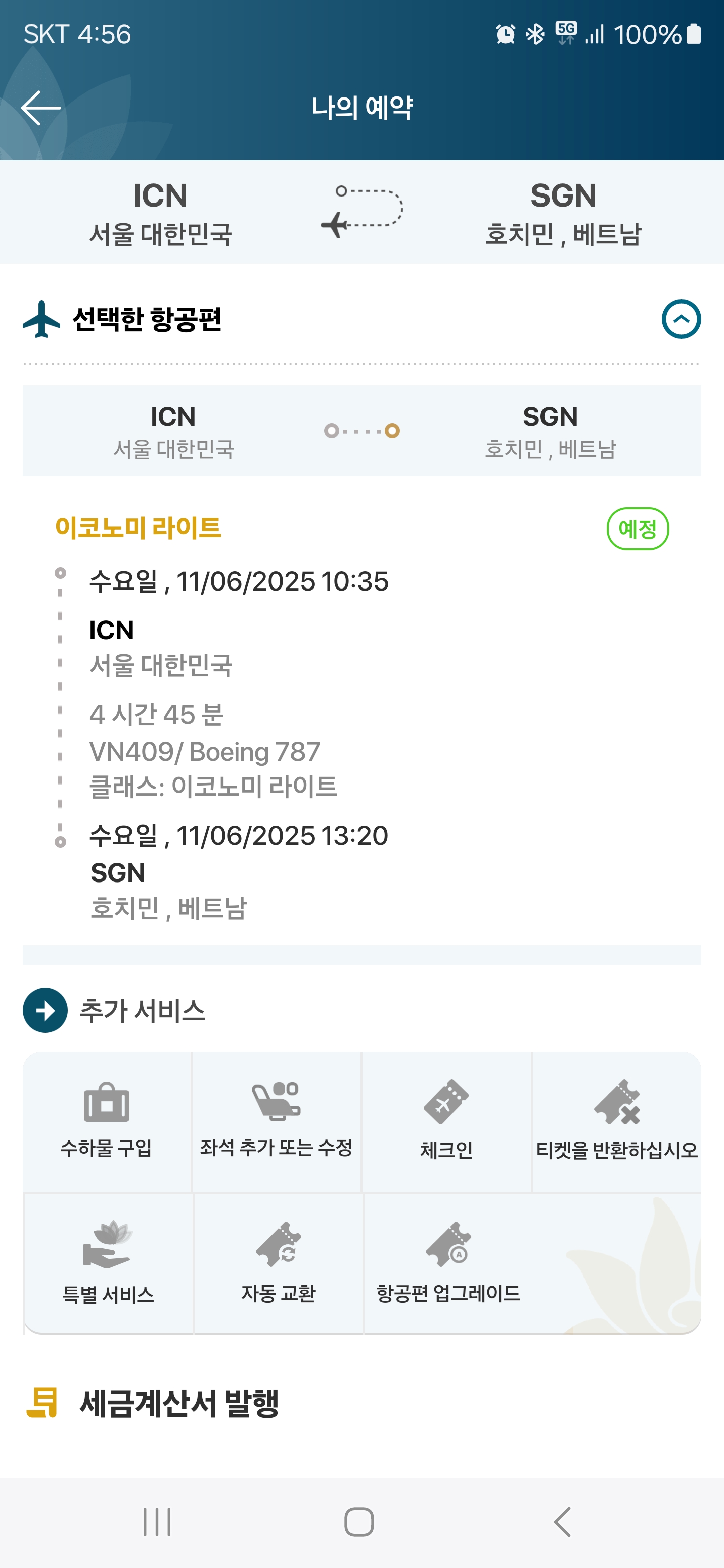
Task: Tap the 이코노미 라이트 fare class label
Action: tap(138, 528)
